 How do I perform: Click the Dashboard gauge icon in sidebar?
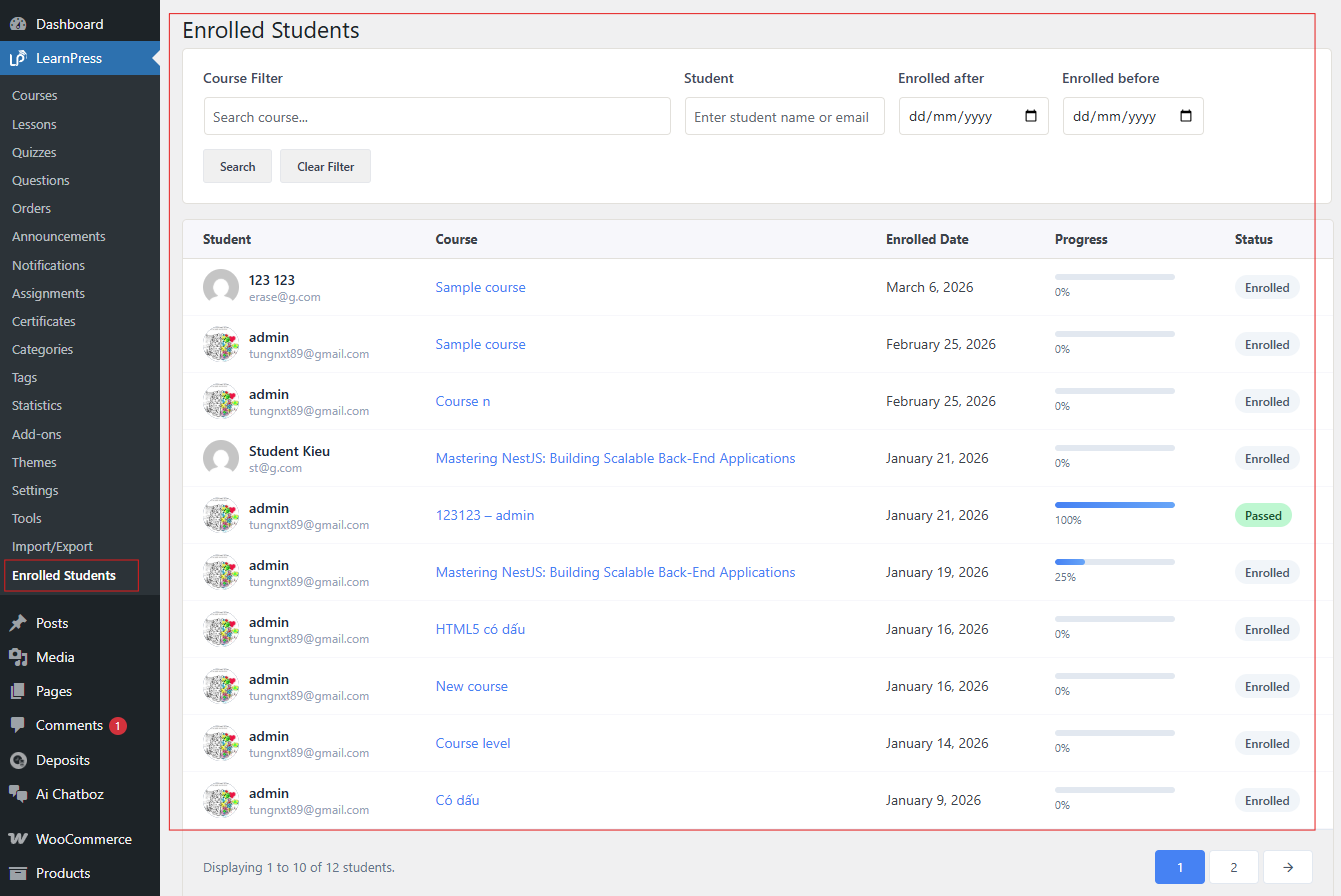click(x=20, y=23)
